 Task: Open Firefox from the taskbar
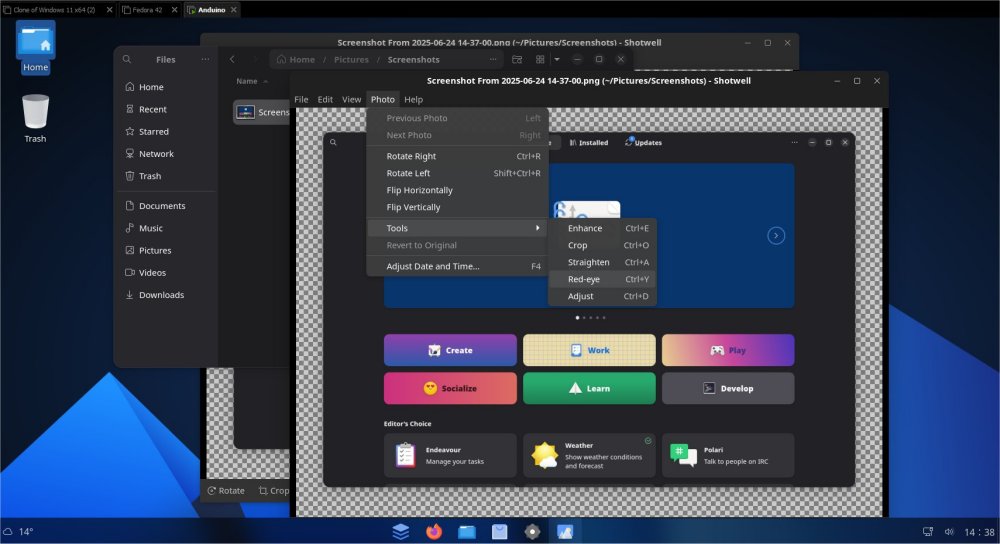pyautogui.click(x=434, y=532)
